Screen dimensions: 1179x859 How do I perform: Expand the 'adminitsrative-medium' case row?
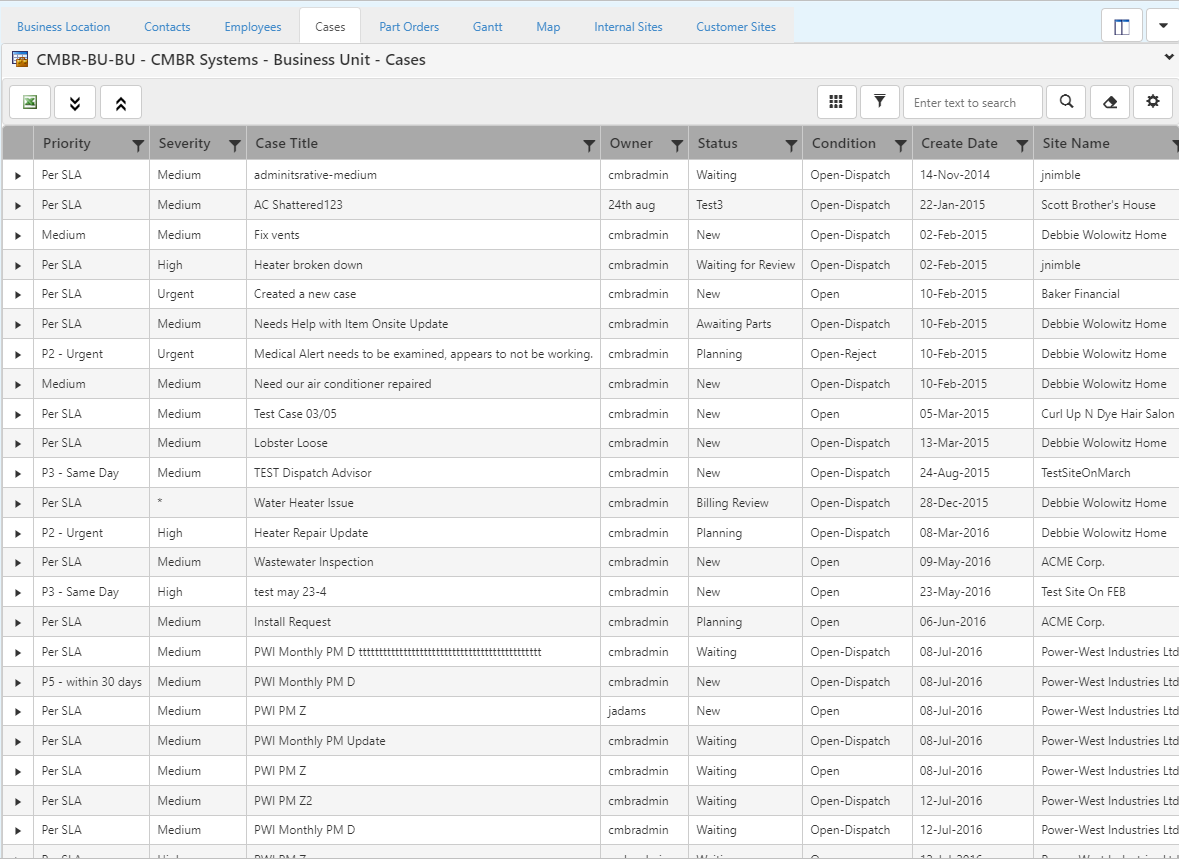[x=18, y=176]
